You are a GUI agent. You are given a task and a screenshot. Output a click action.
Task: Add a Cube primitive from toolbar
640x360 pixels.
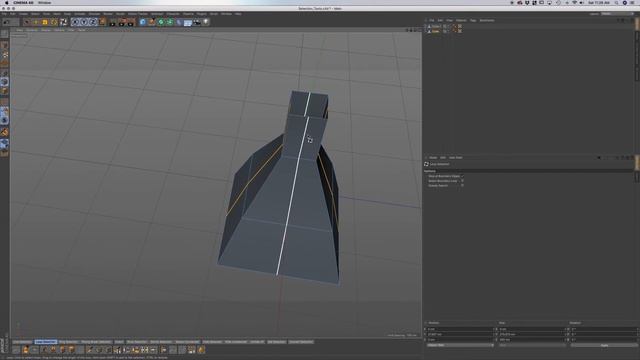(142, 22)
